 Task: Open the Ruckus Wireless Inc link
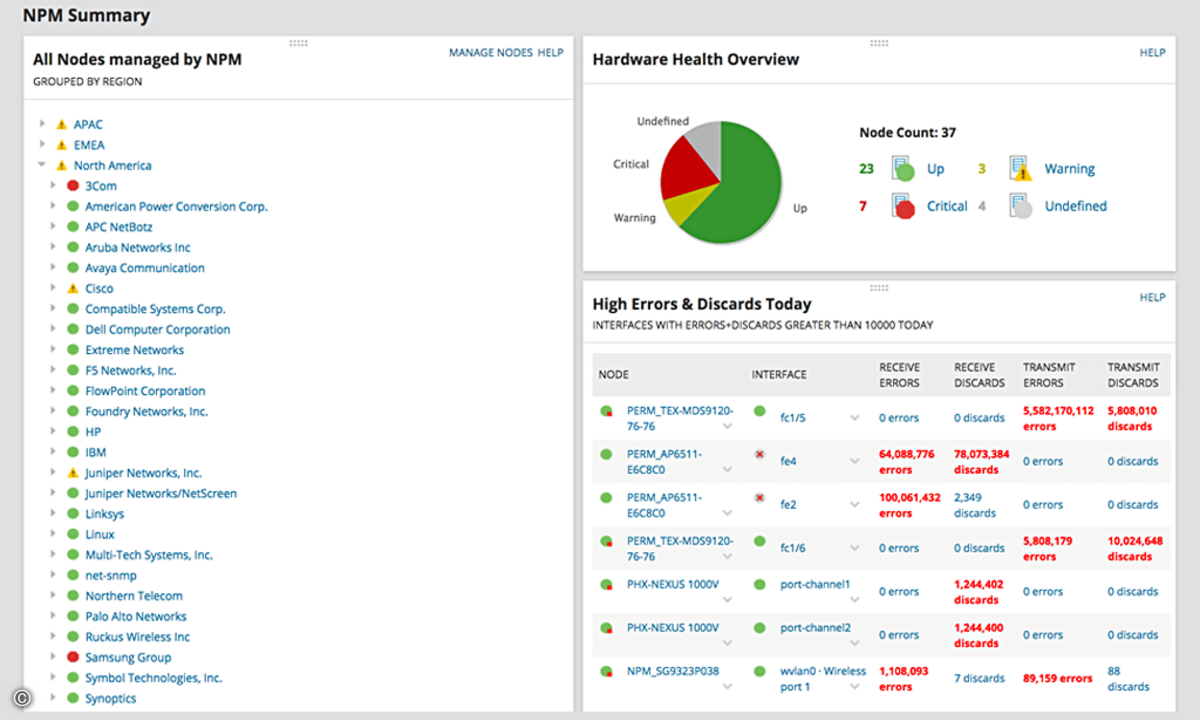(x=138, y=637)
